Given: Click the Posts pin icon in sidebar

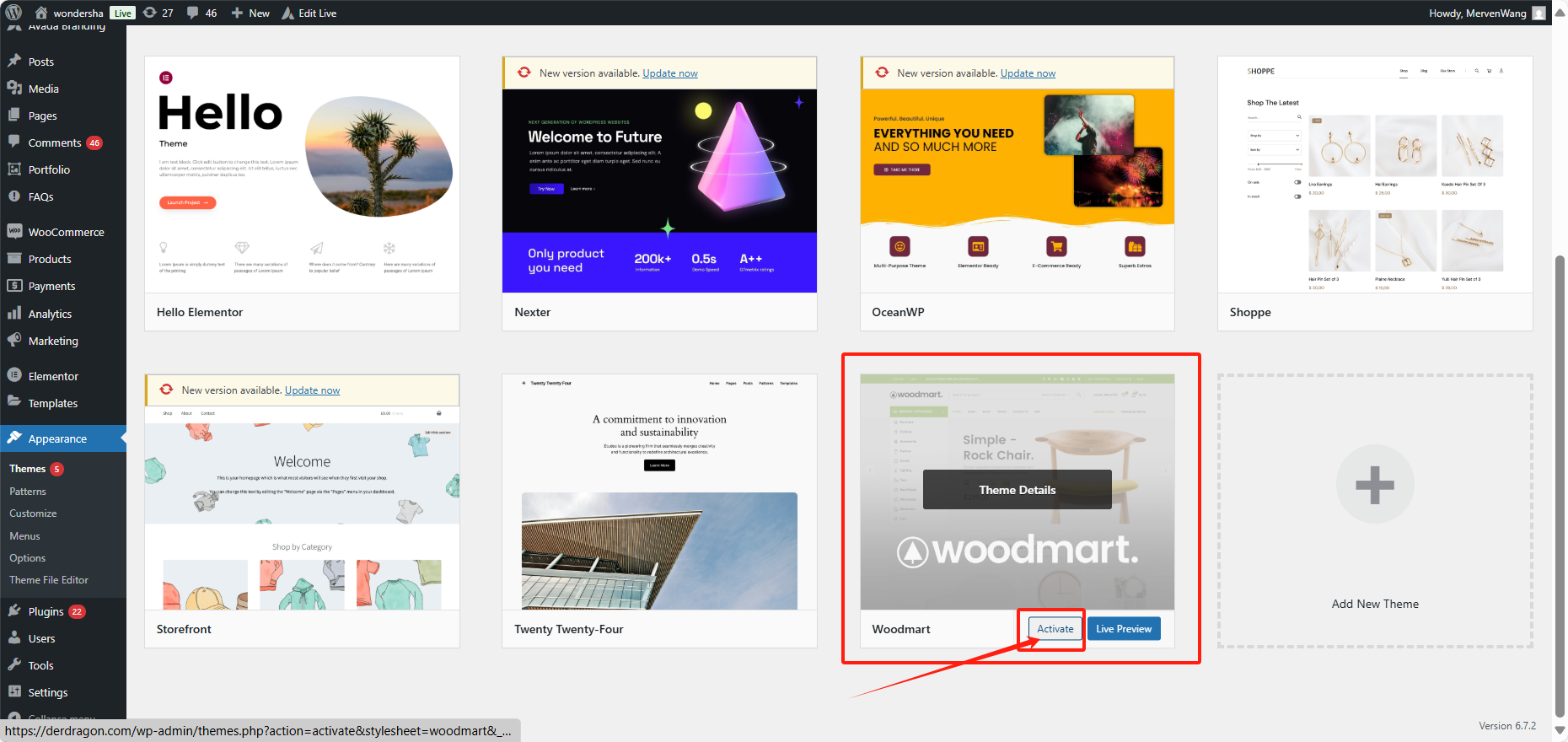Looking at the screenshot, I should (x=14, y=61).
